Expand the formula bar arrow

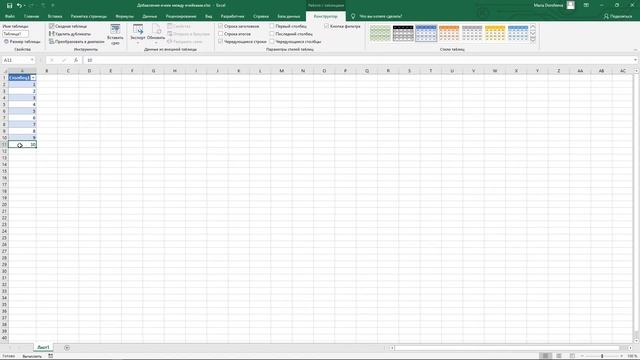click(x=636, y=60)
